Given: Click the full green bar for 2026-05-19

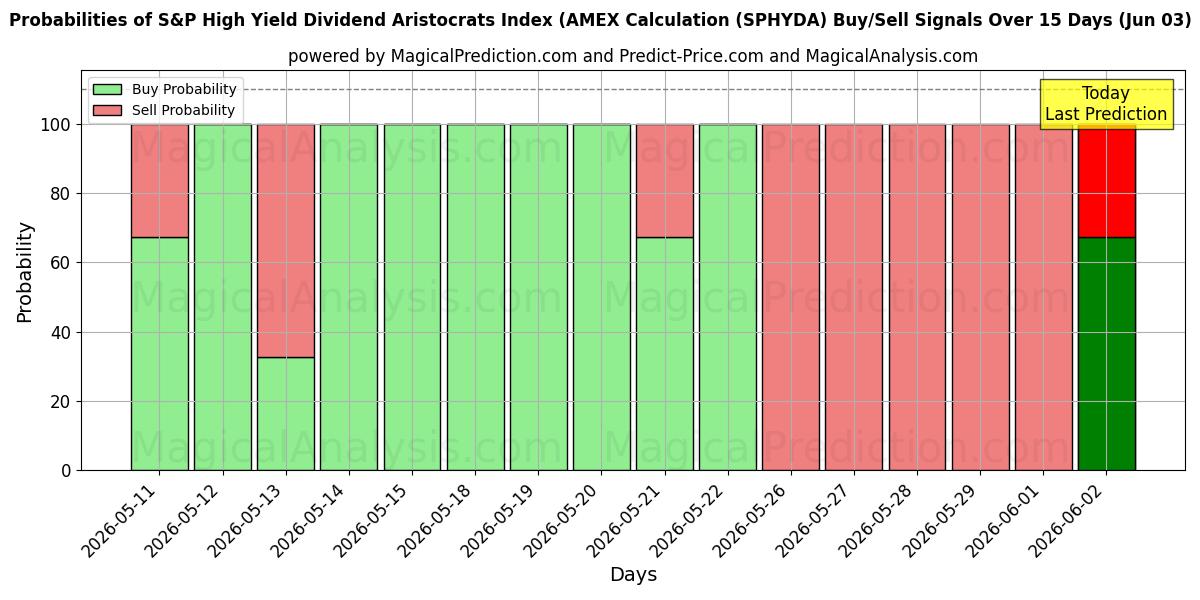Looking at the screenshot, I should [x=538, y=297].
